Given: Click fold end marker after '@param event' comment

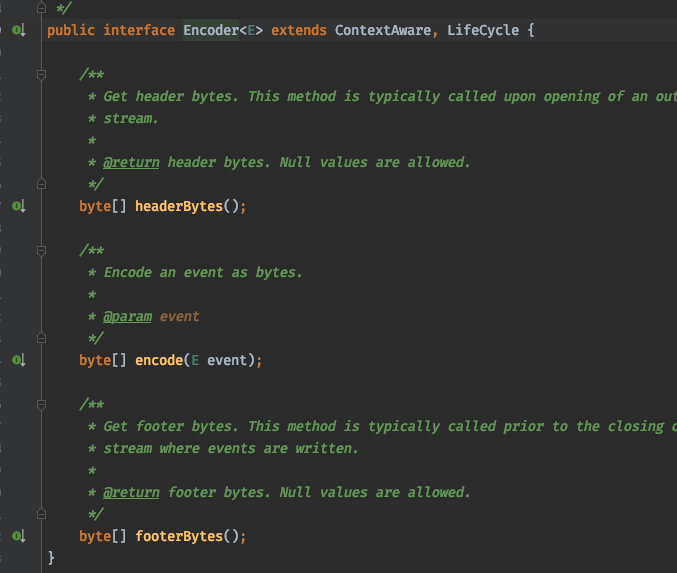Looking at the screenshot, I should (41, 338).
